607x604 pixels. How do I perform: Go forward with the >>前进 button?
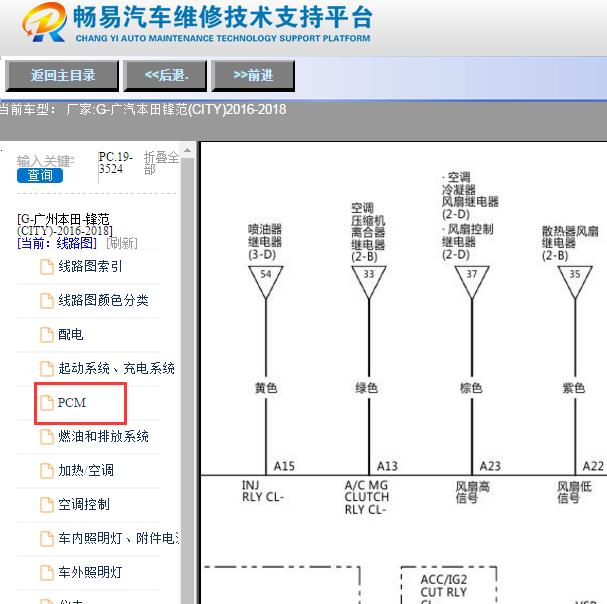pos(253,75)
